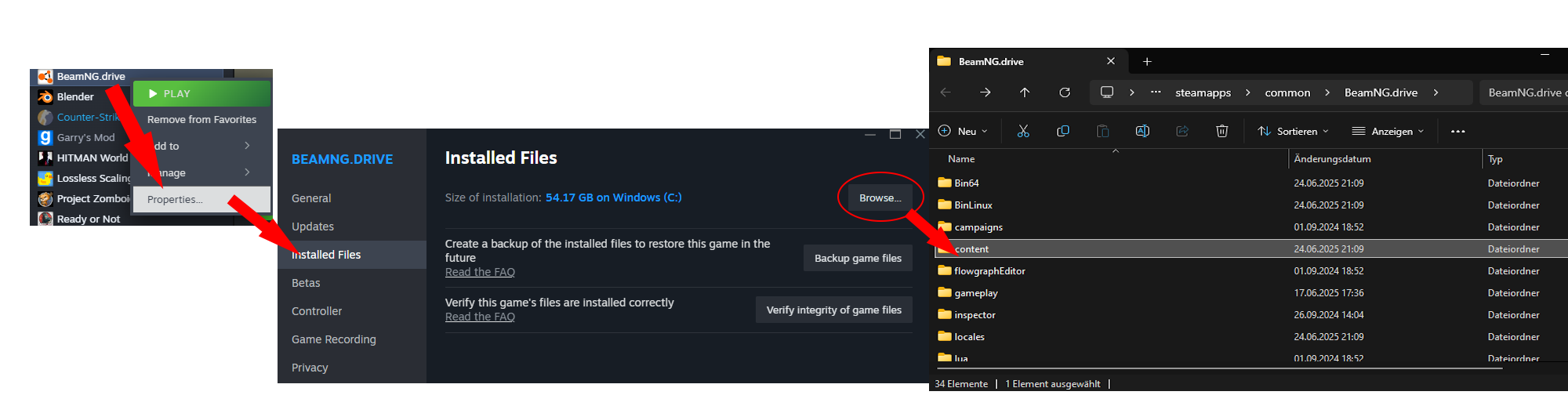Click the This PC monitor icon in address bar

tap(1107, 92)
